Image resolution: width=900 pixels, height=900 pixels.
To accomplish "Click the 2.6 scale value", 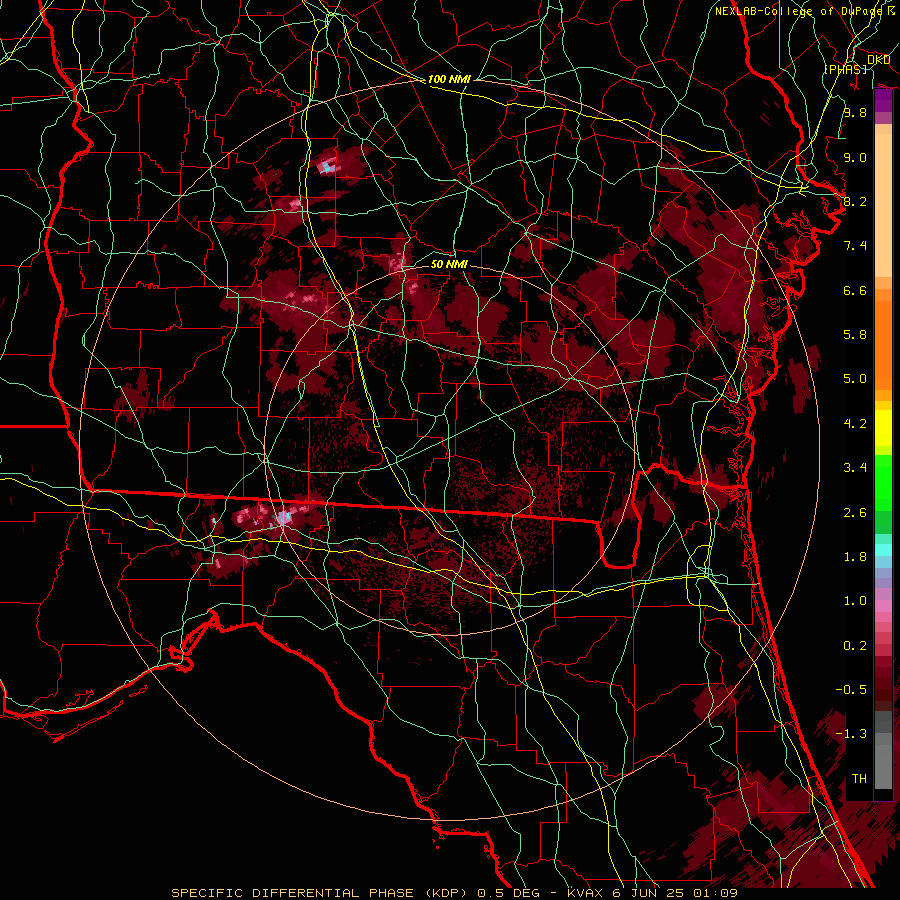I will coord(855,513).
